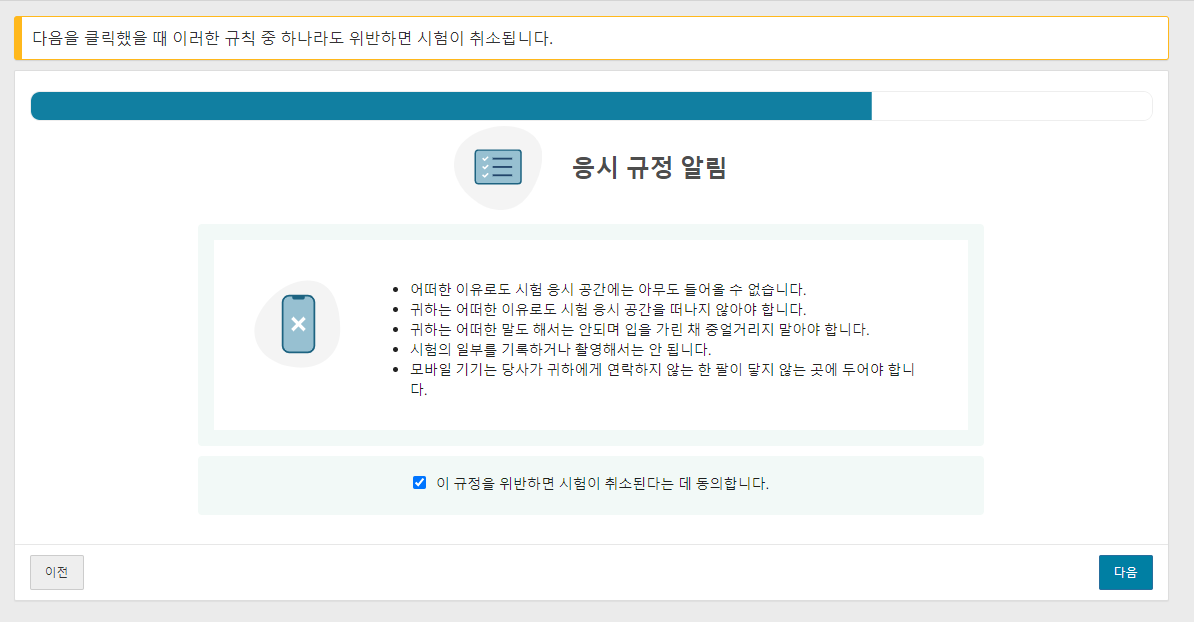The image size is (1194, 622).
Task: Click the checklist icon beside 응시 규정 알림
Action: coord(498,167)
